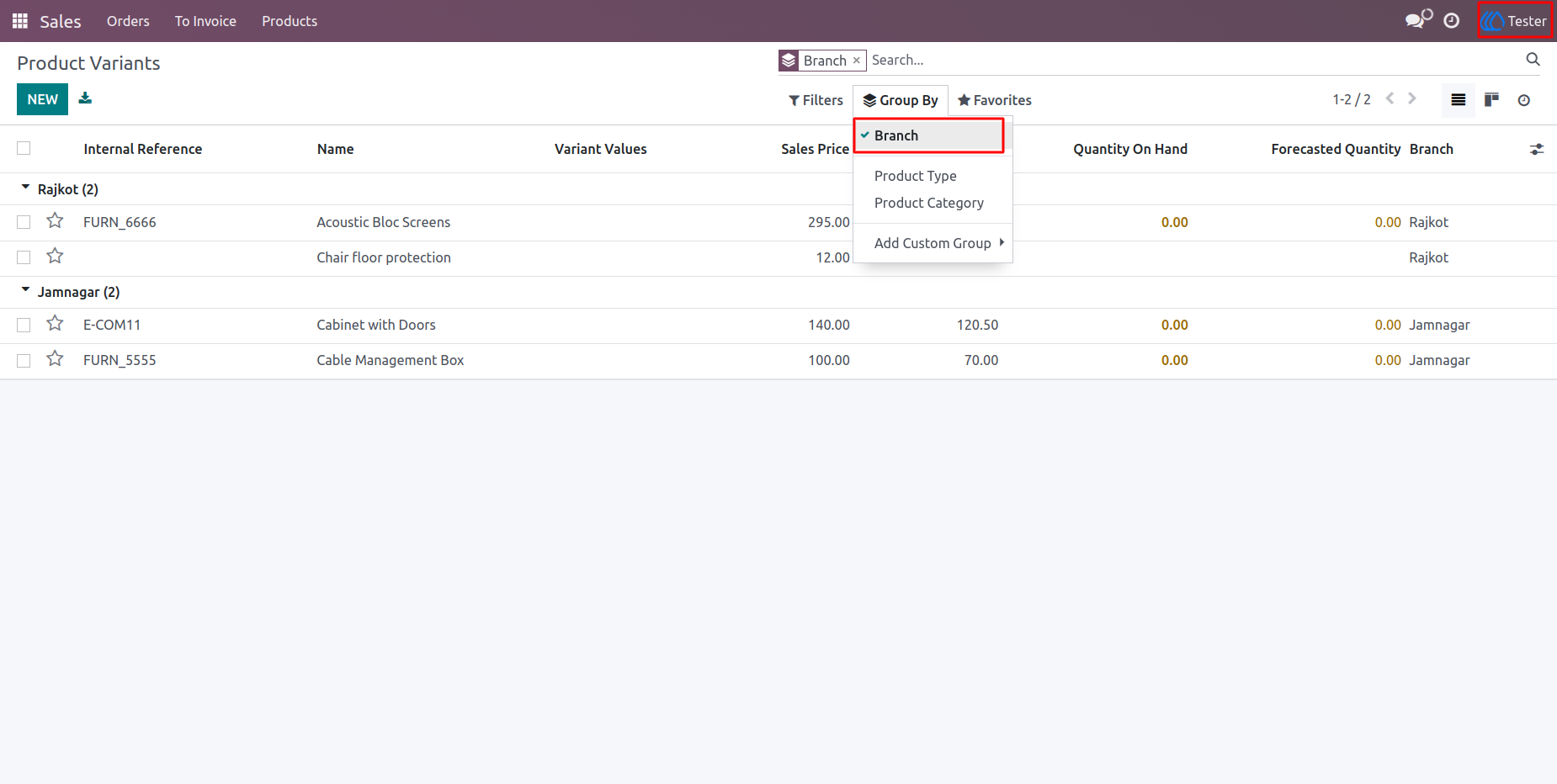The width and height of the screenshot is (1557, 784).
Task: Switch to kanban view icon
Action: 1491,100
